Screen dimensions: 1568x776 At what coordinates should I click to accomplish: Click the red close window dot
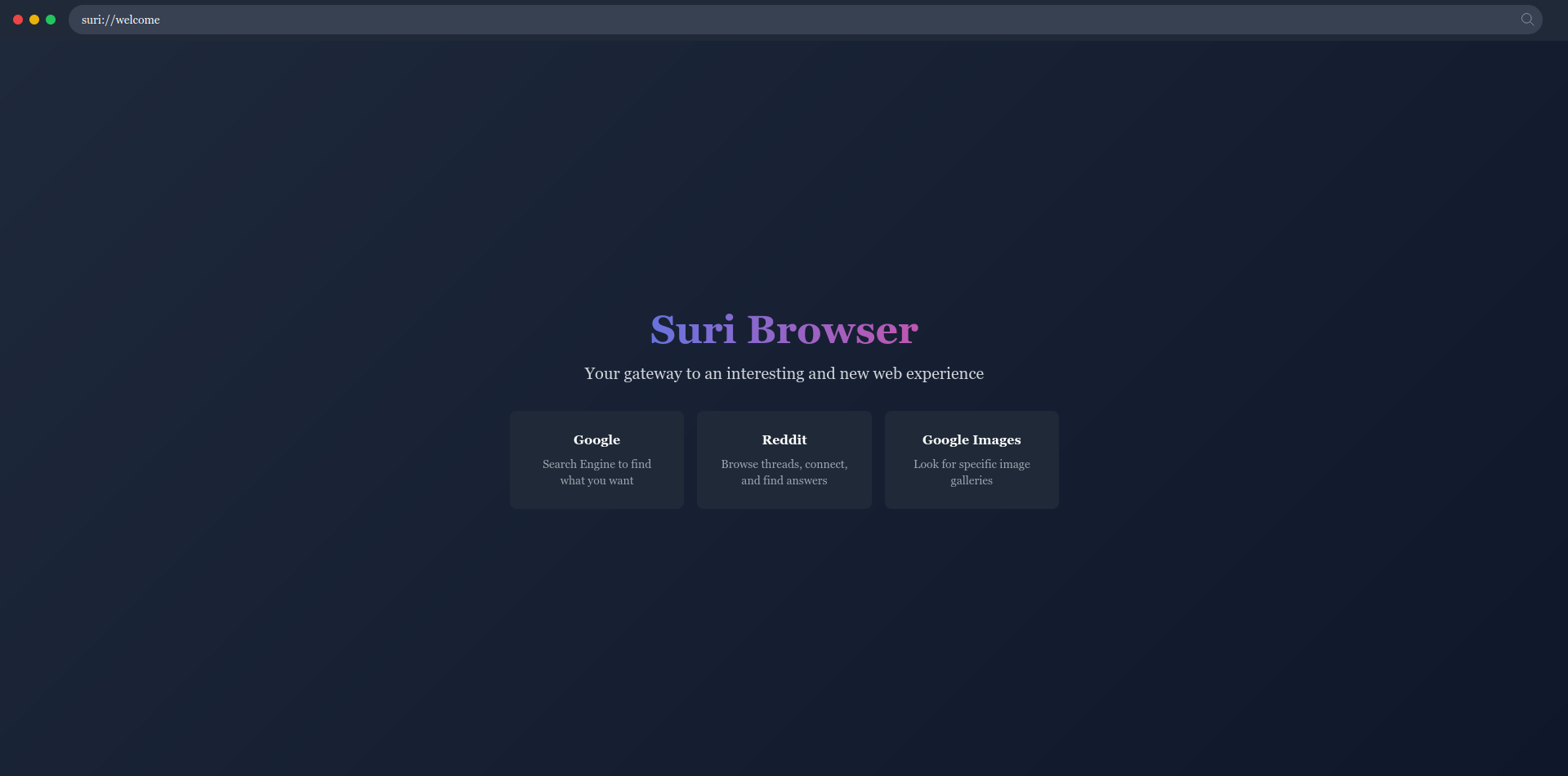(x=18, y=20)
